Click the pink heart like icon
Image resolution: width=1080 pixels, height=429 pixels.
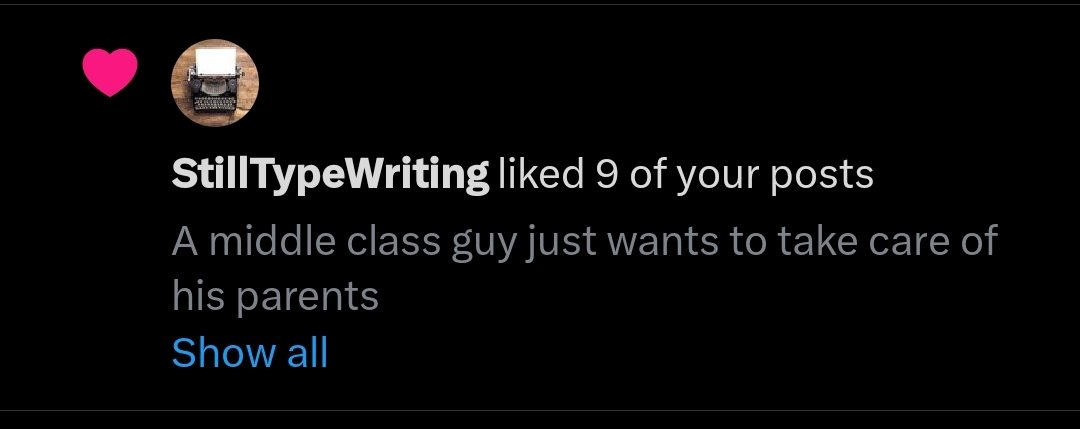click(x=110, y=72)
